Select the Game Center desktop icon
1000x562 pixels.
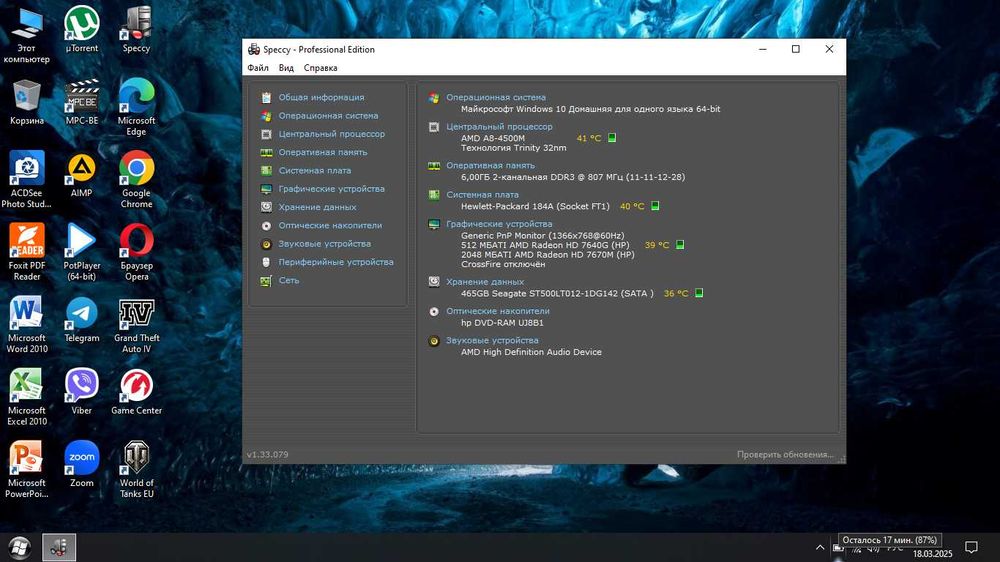[136, 393]
